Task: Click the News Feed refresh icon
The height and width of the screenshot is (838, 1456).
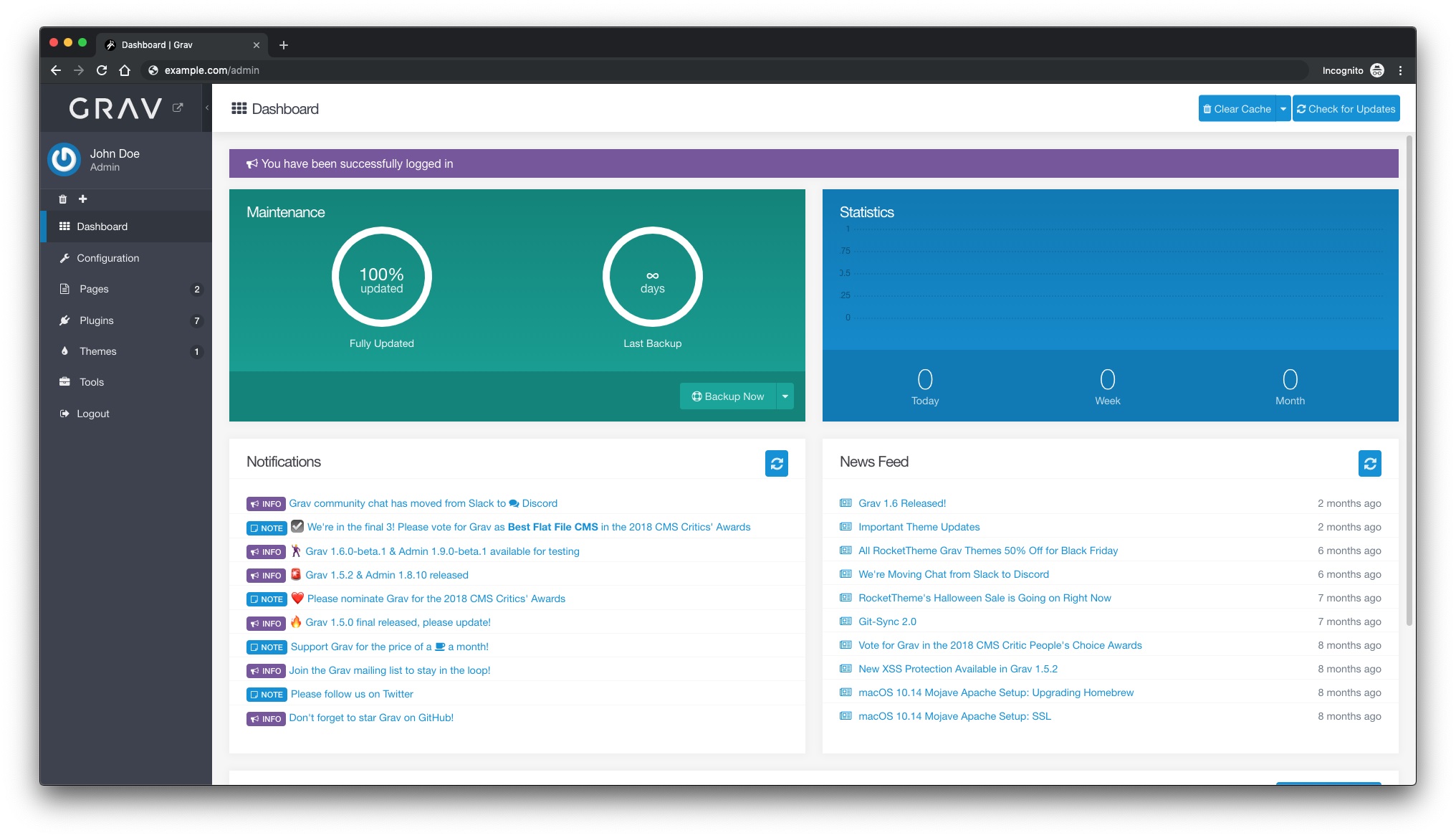Action: pyautogui.click(x=1369, y=463)
